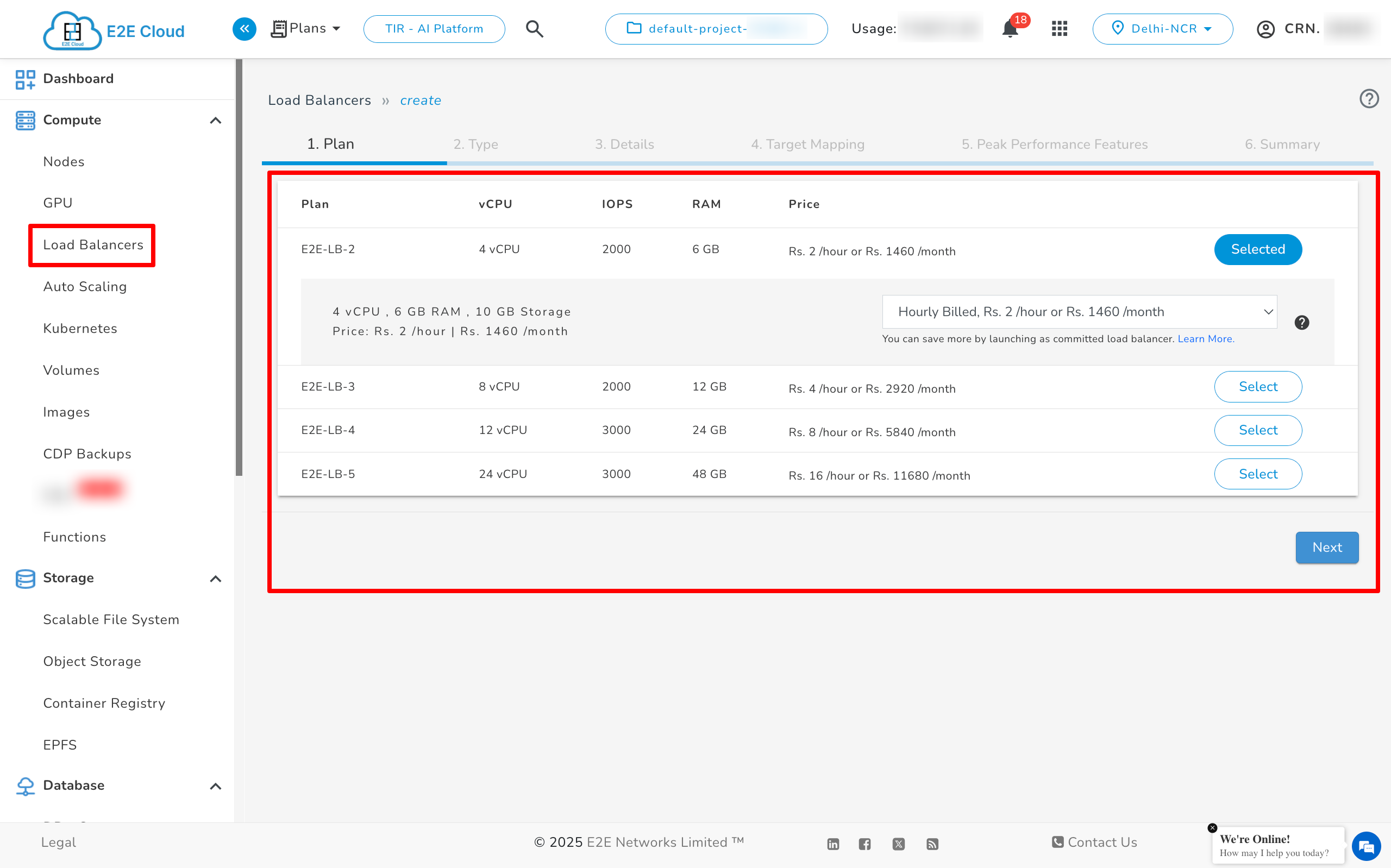Screen dimensions: 1391x868
Task: Click billing help question-mark icon
Action: pyautogui.click(x=1301, y=323)
